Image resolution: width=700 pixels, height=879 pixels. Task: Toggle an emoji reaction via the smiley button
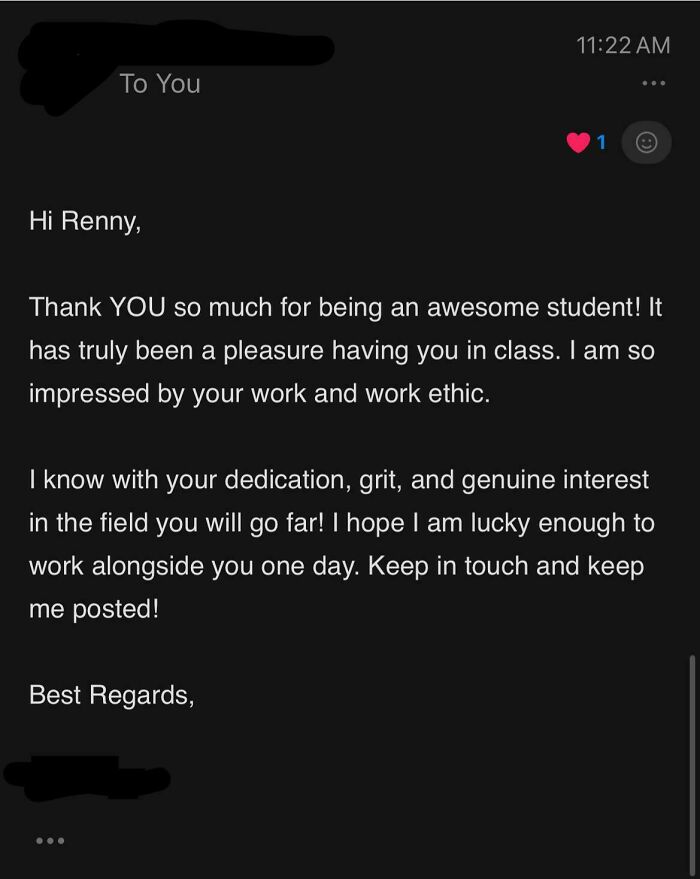(646, 143)
